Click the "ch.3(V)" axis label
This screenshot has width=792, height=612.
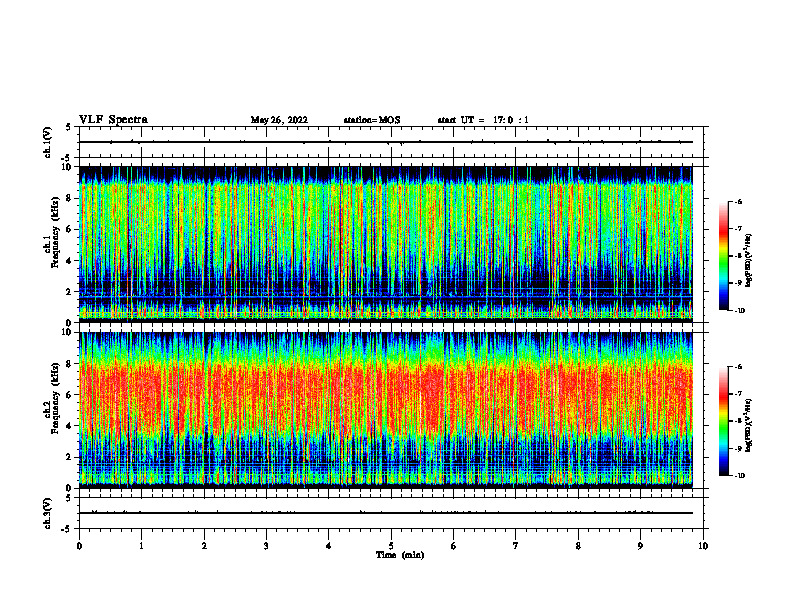click(47, 513)
